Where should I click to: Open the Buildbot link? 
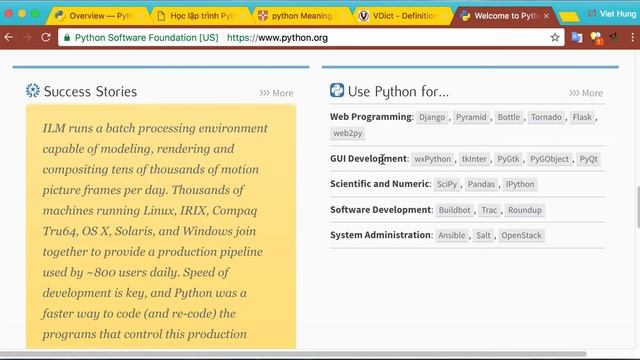(x=454, y=210)
